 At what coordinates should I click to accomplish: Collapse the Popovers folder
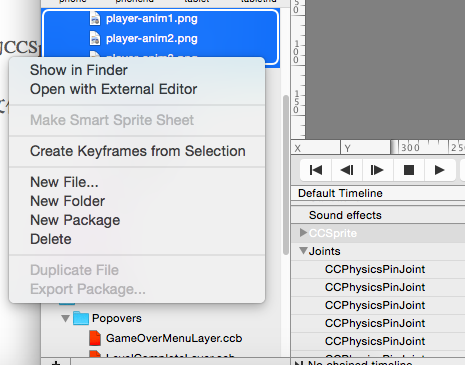65,318
